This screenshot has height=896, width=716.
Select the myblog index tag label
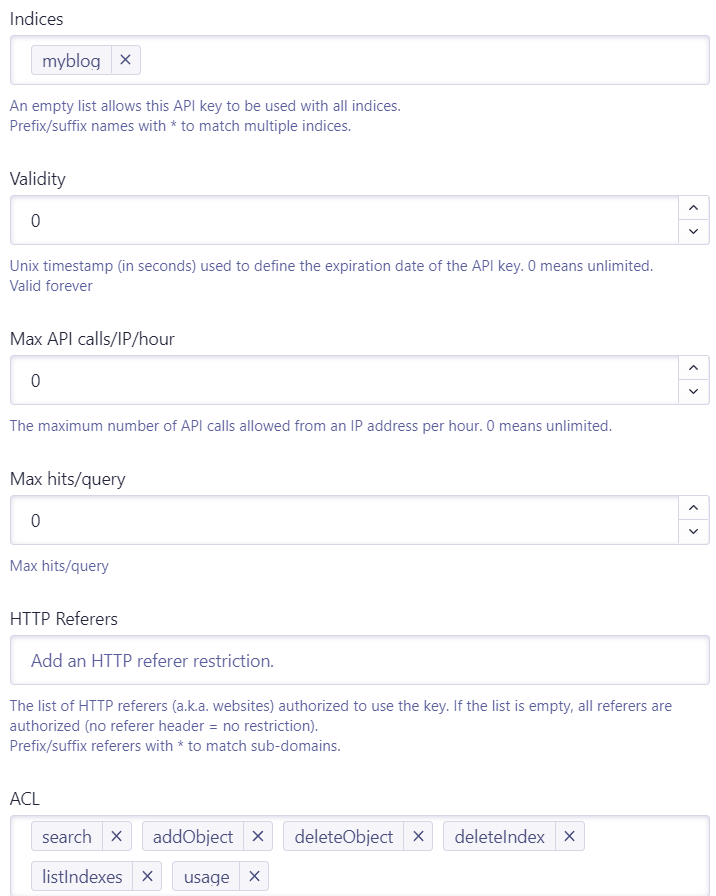tap(71, 61)
